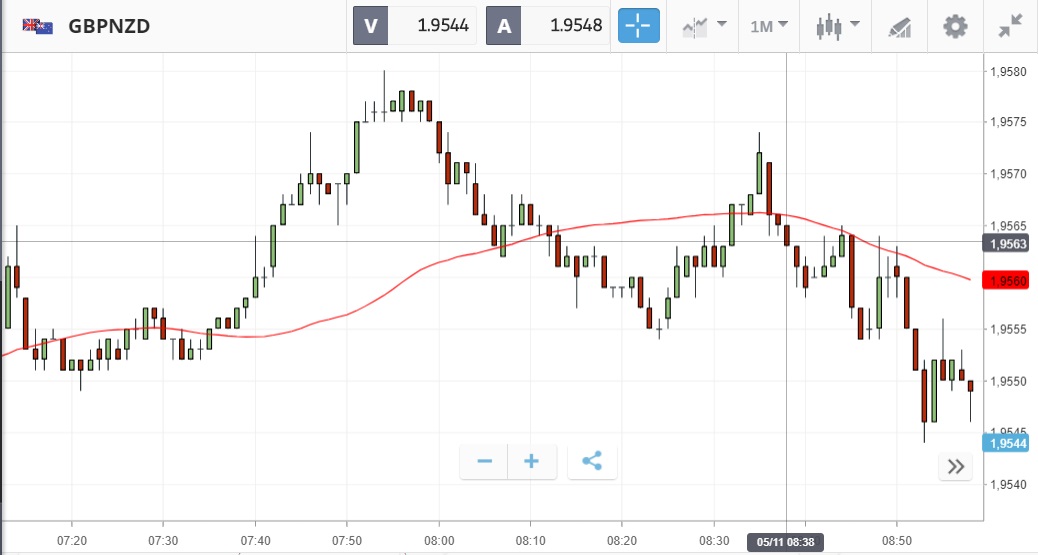1038x555 pixels.
Task: Jump to latest candles double-arrow
Action: tap(956, 466)
